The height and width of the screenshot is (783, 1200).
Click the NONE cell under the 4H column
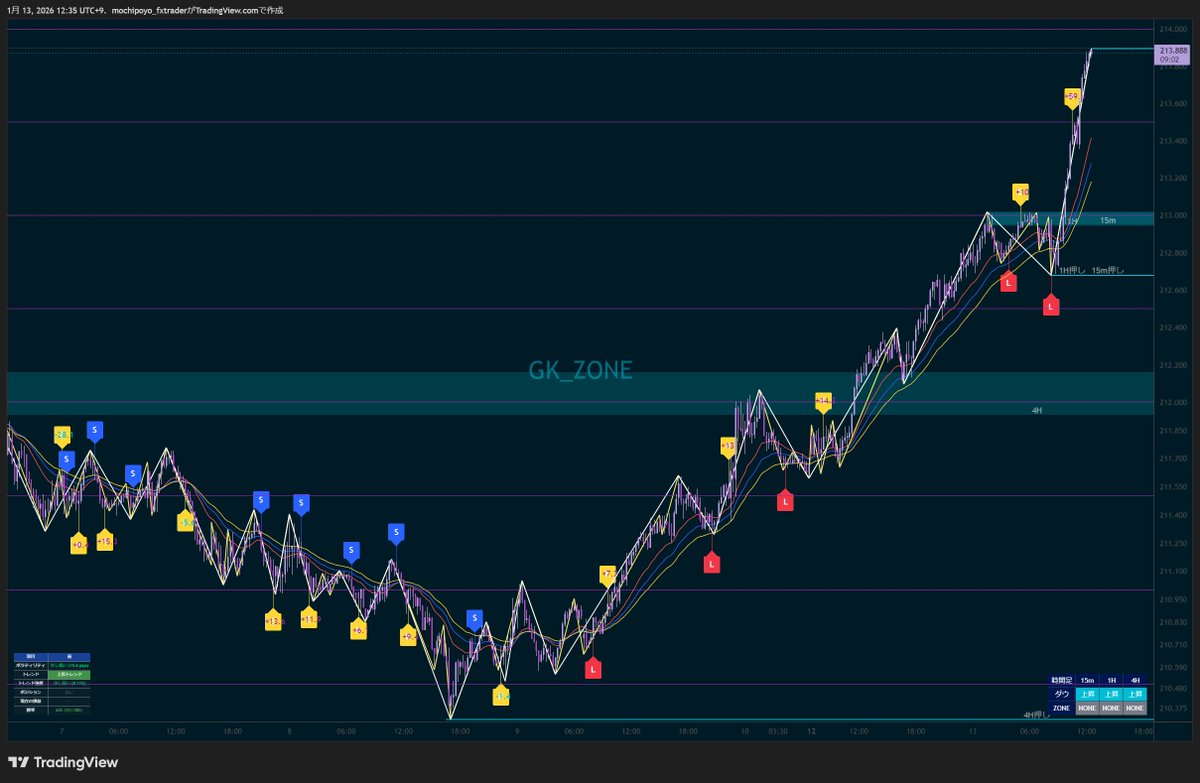click(x=1135, y=708)
